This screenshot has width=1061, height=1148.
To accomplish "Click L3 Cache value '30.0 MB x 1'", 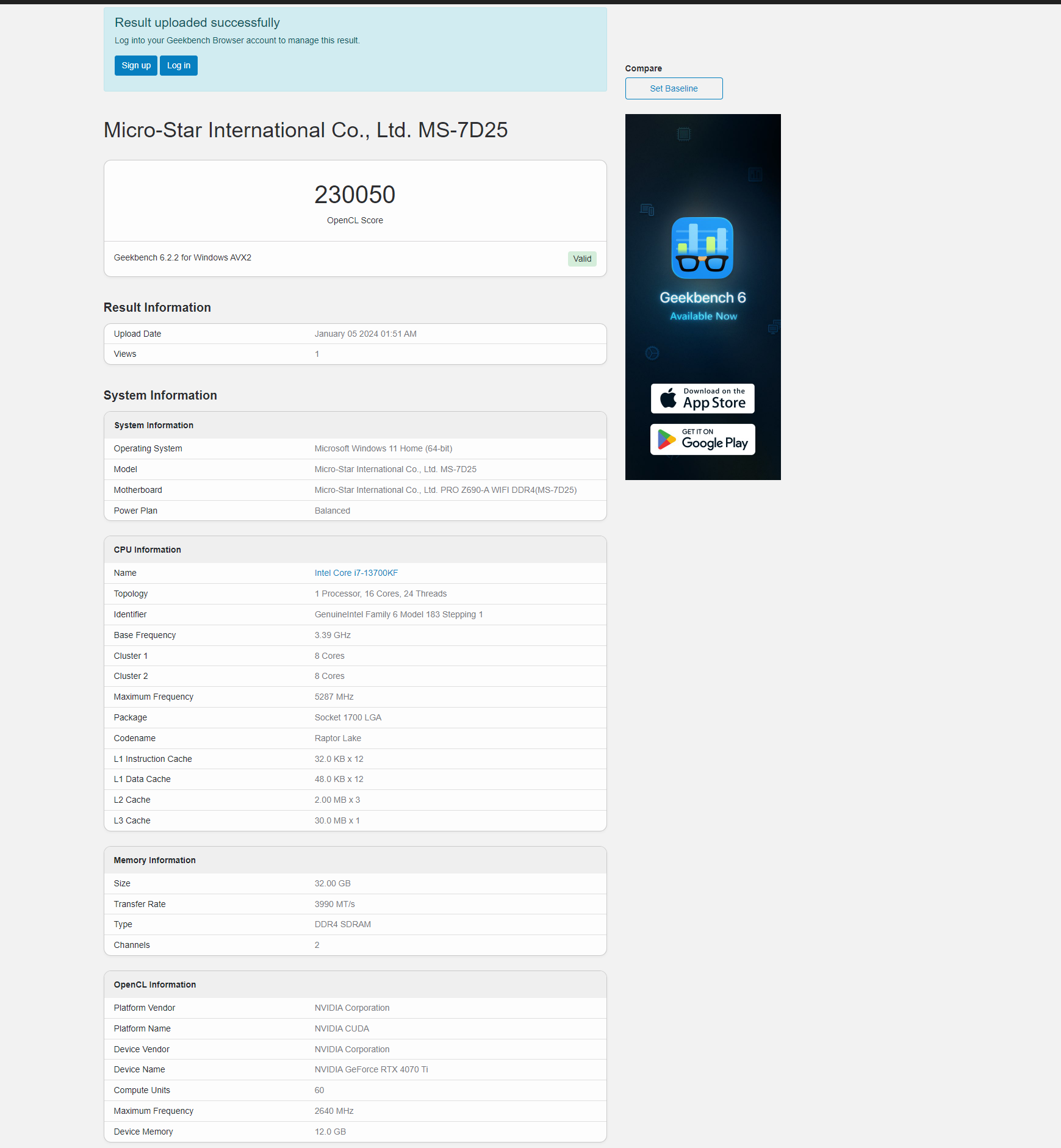I will (337, 820).
